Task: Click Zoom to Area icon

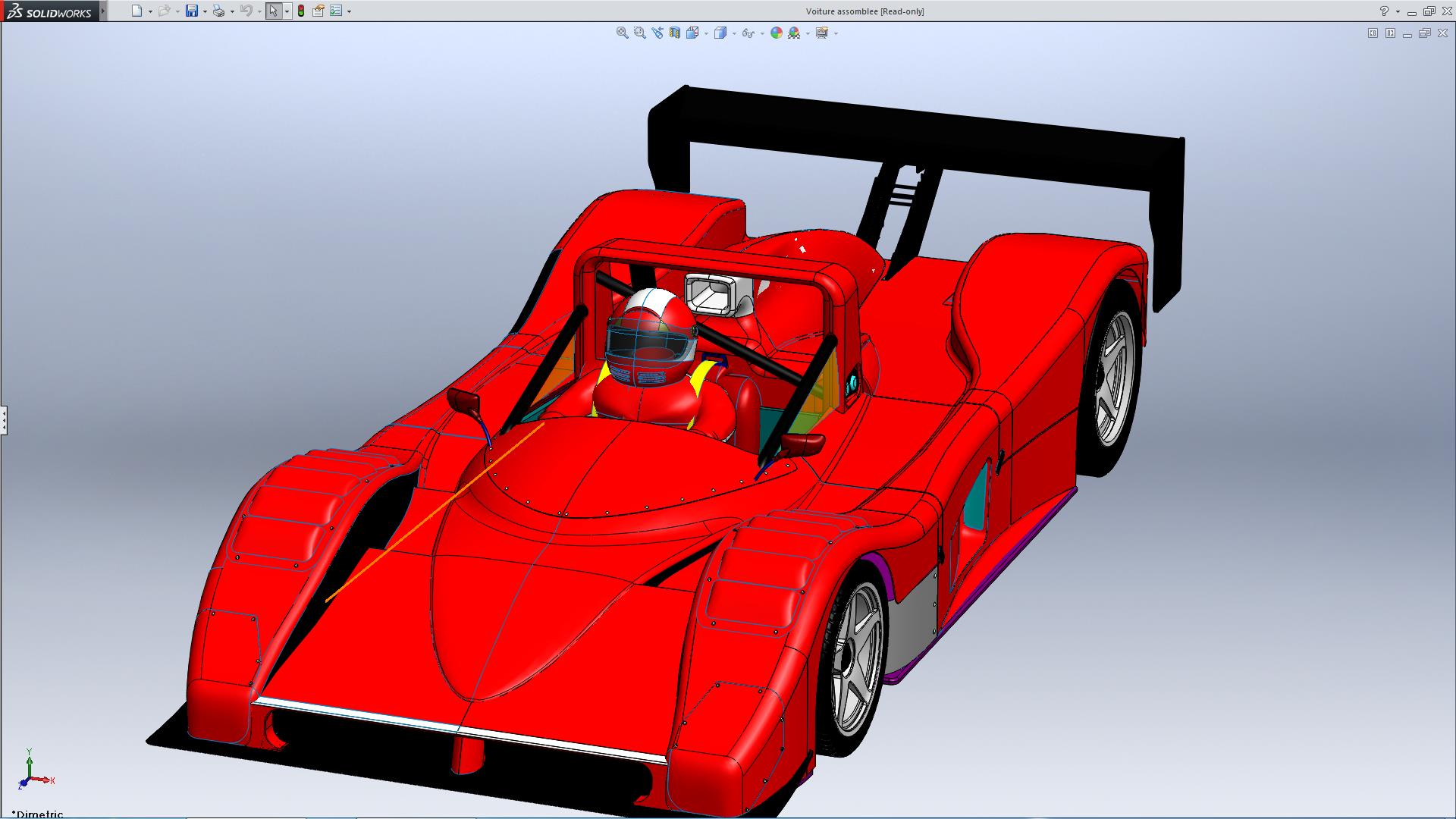Action: [639, 33]
